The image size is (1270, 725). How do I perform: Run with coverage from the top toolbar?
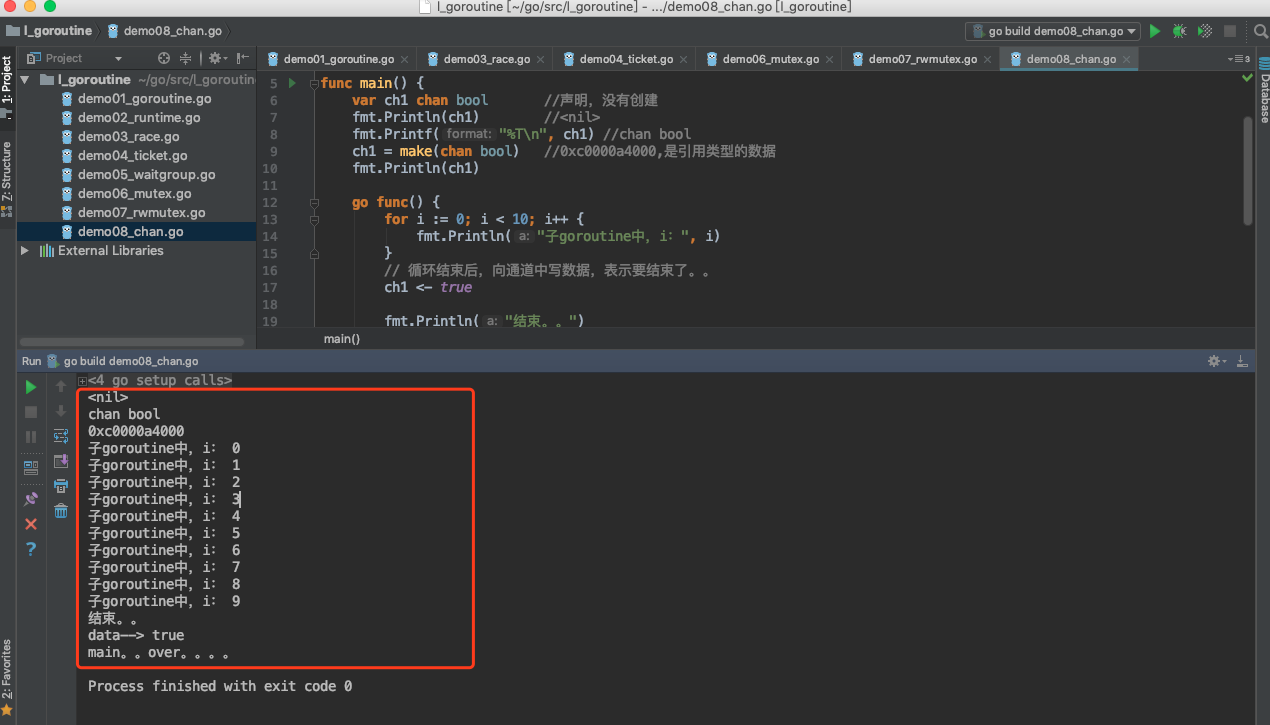(x=1205, y=31)
